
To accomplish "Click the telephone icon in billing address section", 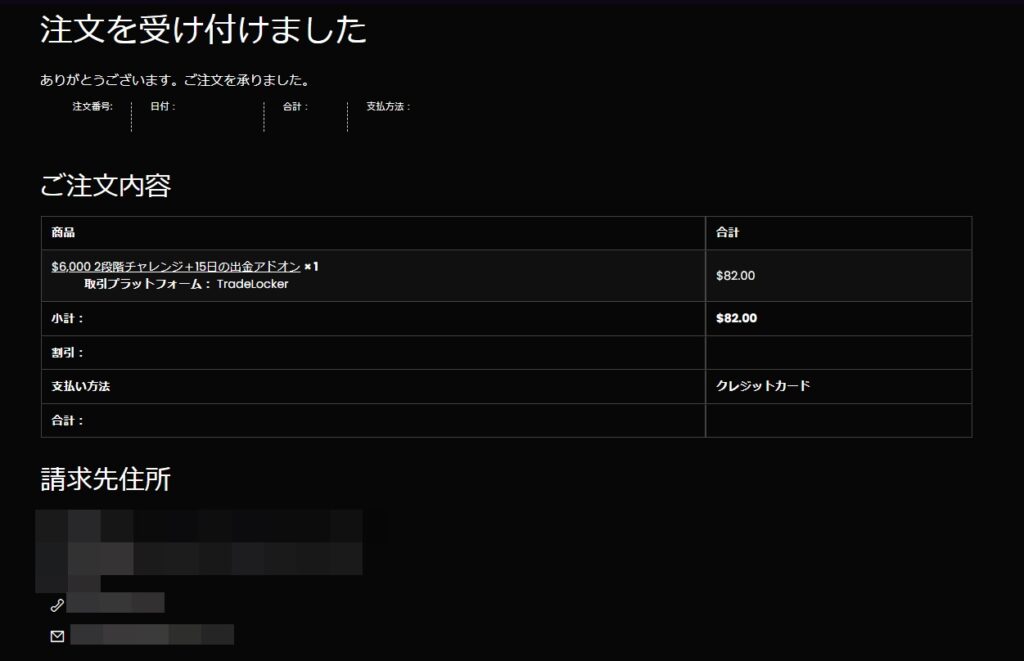I will coord(58,603).
